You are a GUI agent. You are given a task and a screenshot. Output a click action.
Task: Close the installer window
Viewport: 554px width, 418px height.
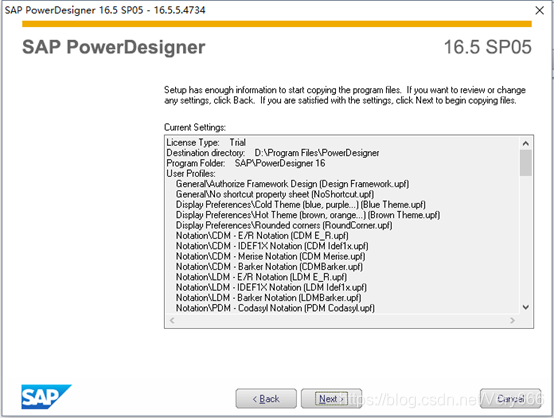540,10
